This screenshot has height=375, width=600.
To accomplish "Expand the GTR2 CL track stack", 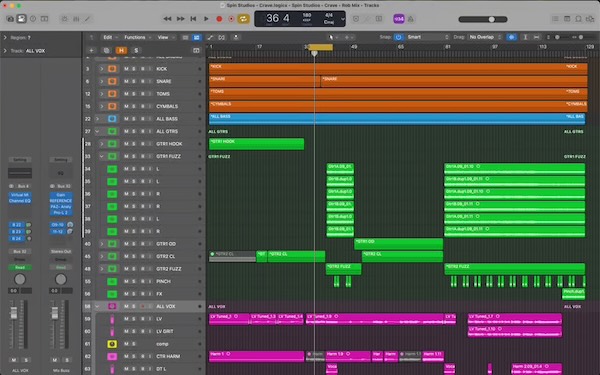I will pyautogui.click(x=102, y=256).
